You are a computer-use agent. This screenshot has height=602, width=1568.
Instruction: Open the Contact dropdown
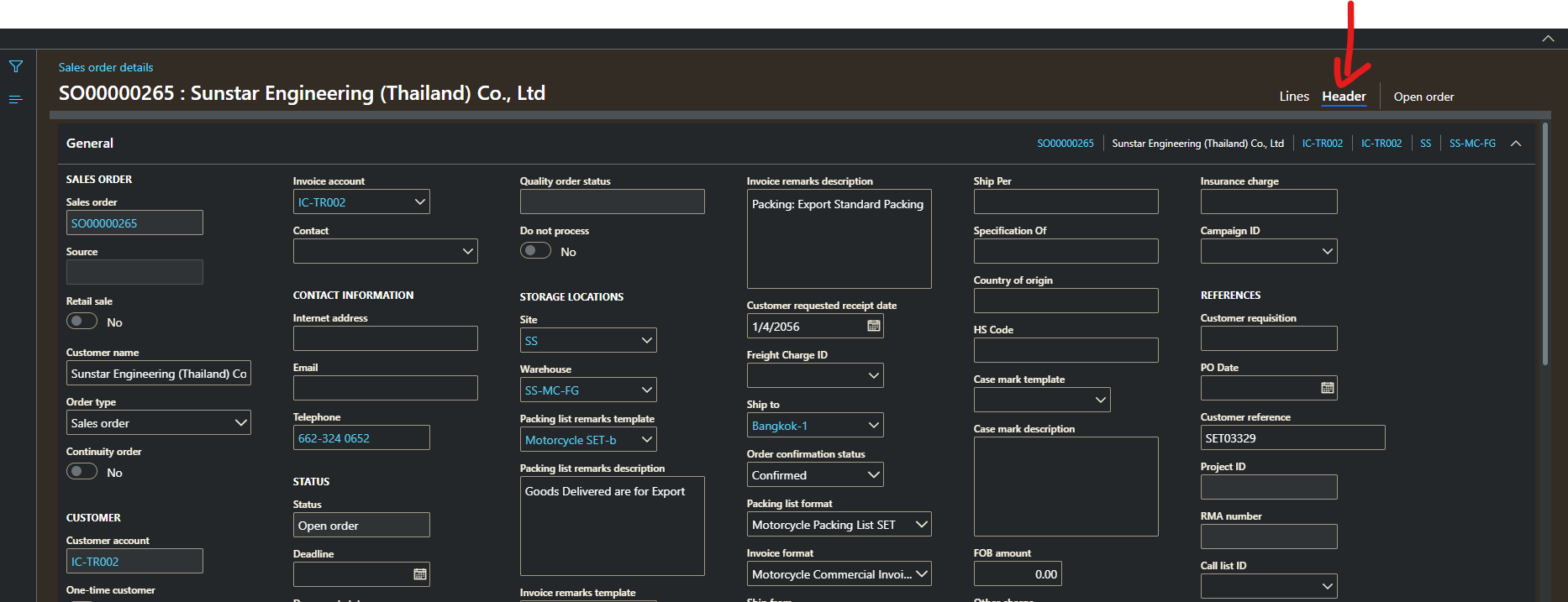pos(468,251)
